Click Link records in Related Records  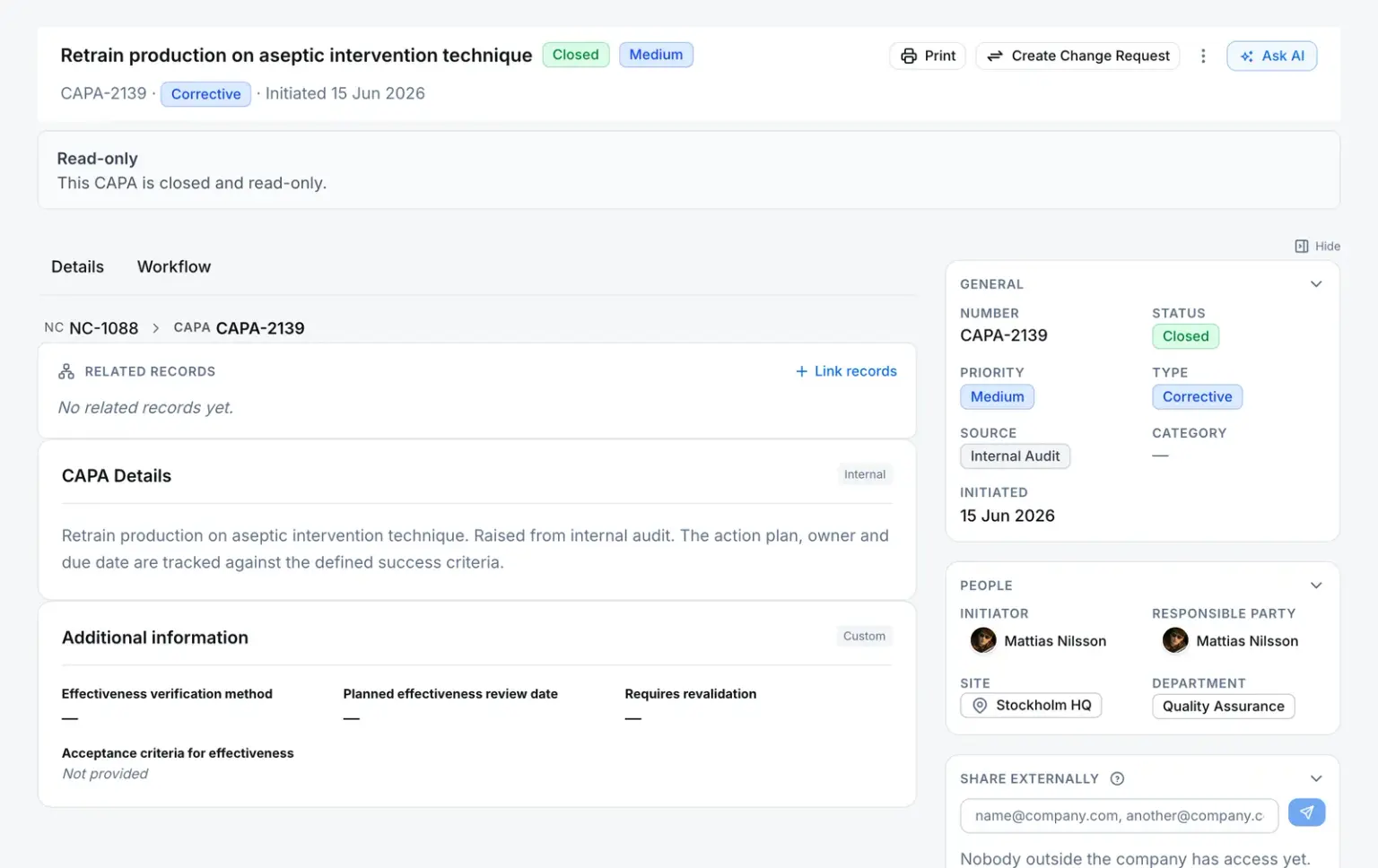coord(846,371)
